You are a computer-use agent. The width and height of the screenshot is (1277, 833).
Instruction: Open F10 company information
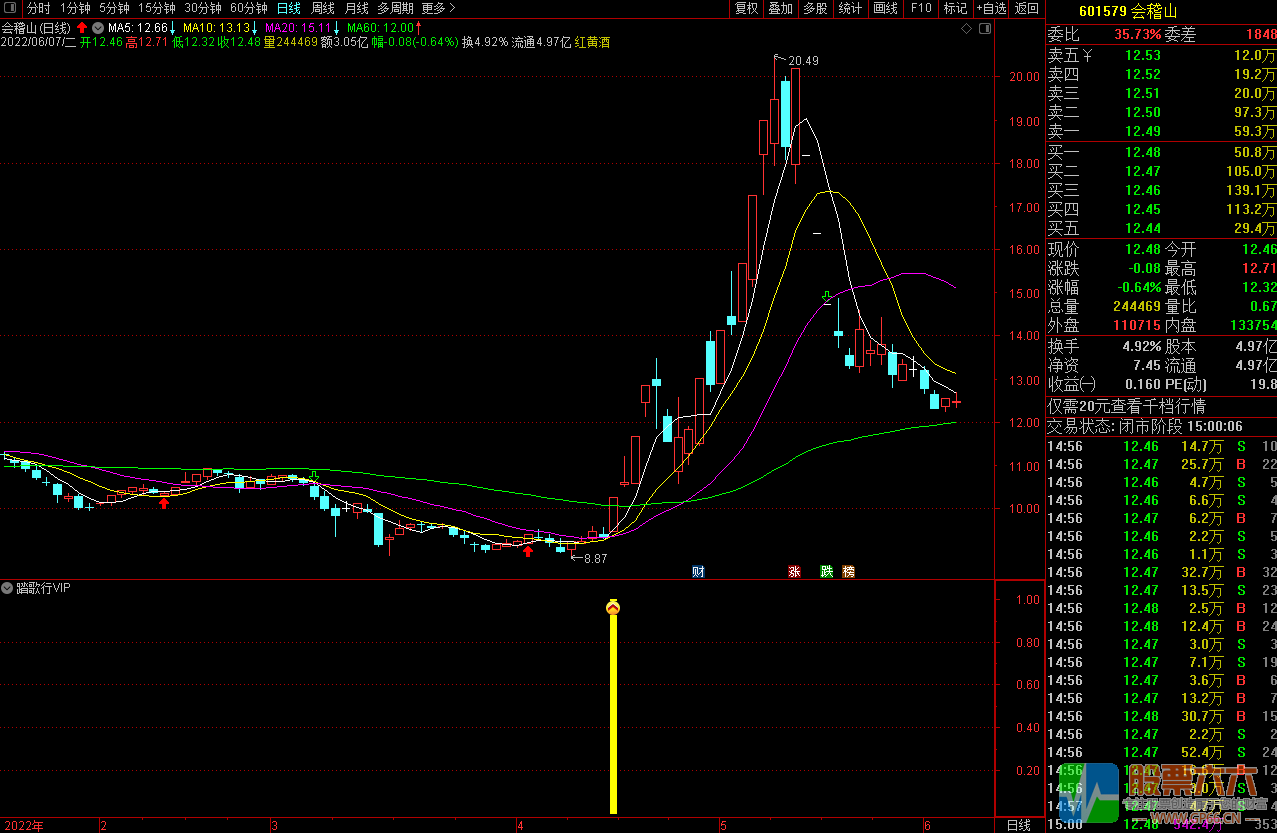(921, 8)
